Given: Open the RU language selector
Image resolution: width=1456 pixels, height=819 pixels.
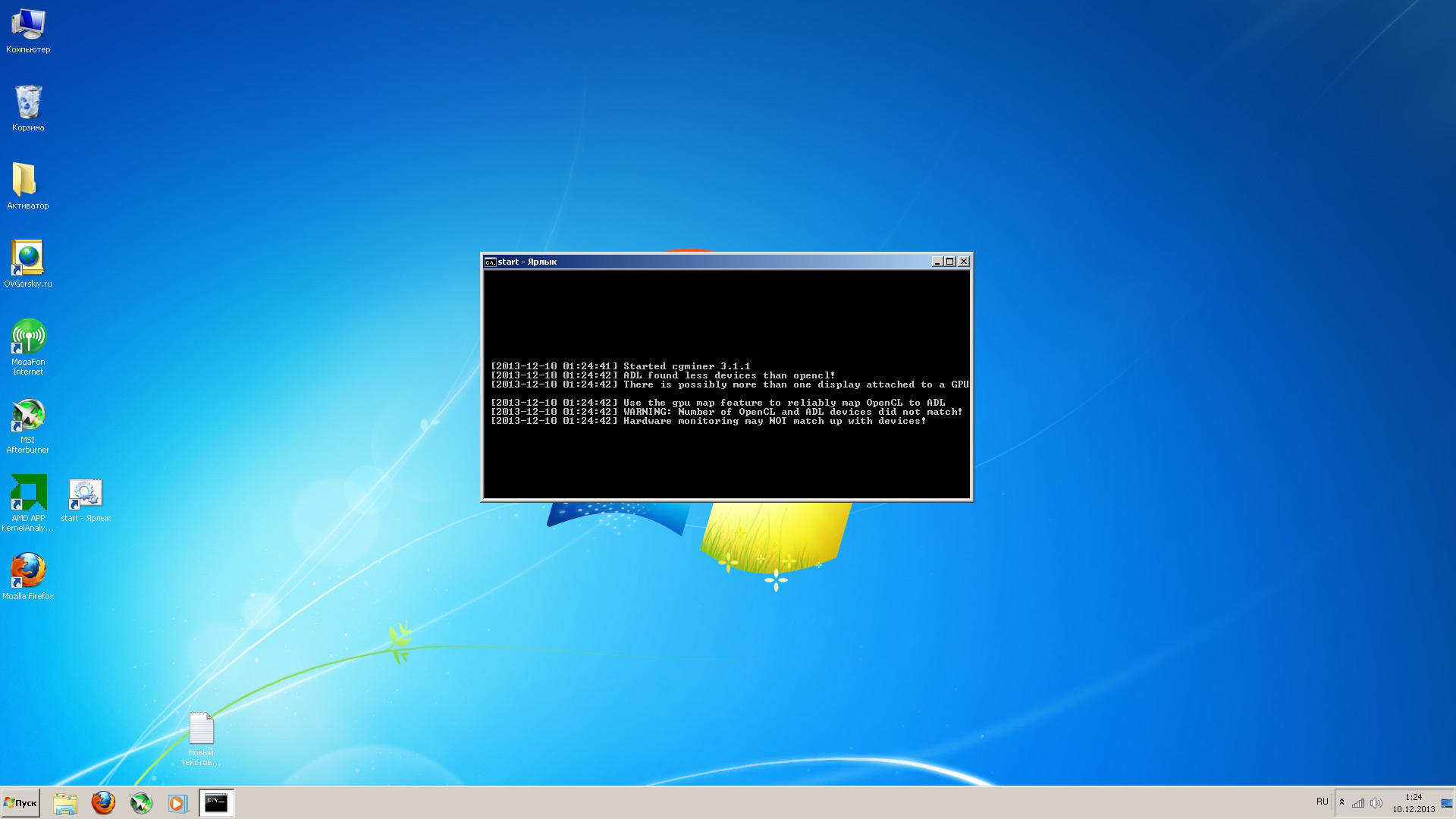Looking at the screenshot, I should tap(1322, 802).
